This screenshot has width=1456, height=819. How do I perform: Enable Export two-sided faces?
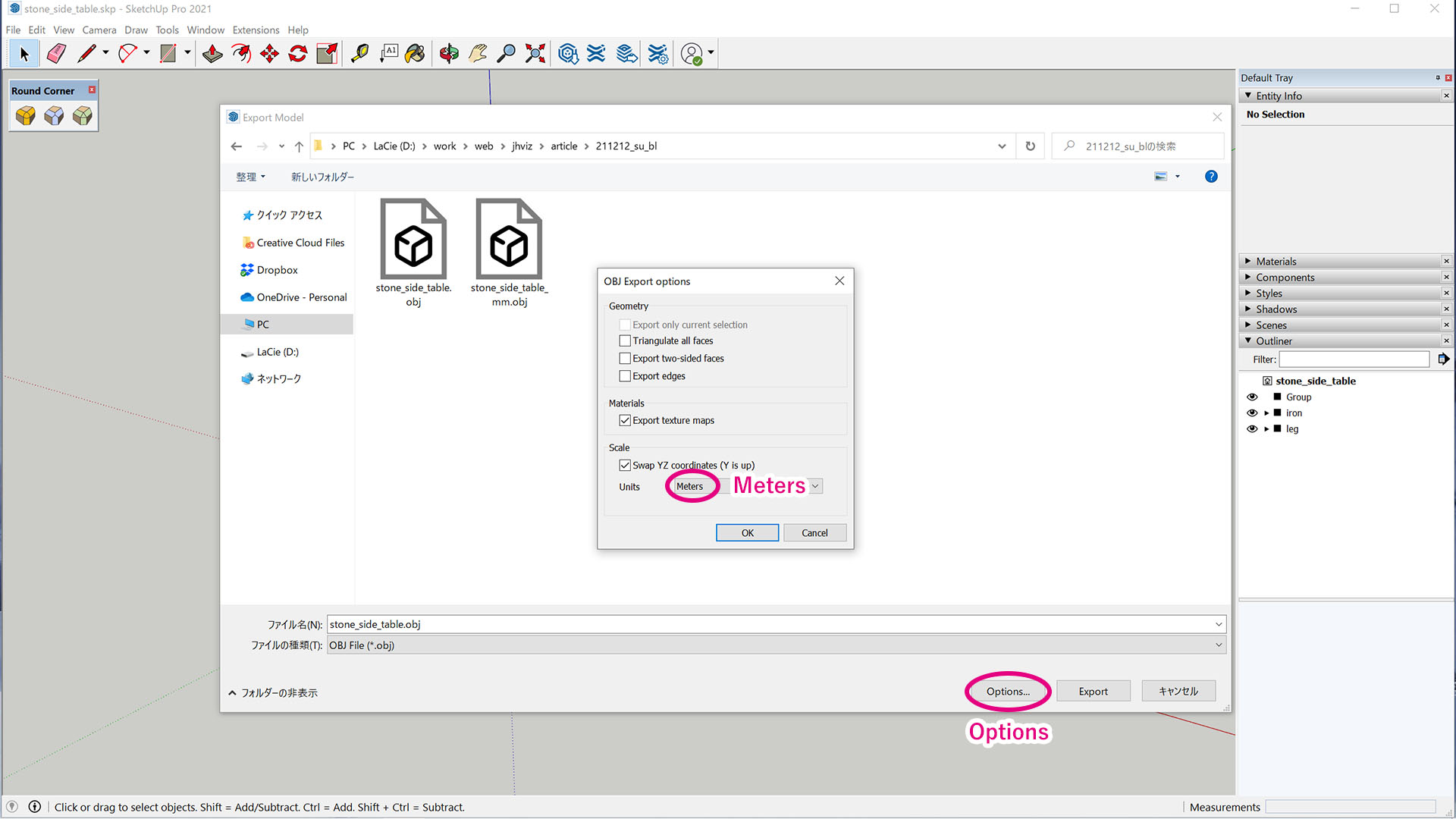pyautogui.click(x=625, y=359)
